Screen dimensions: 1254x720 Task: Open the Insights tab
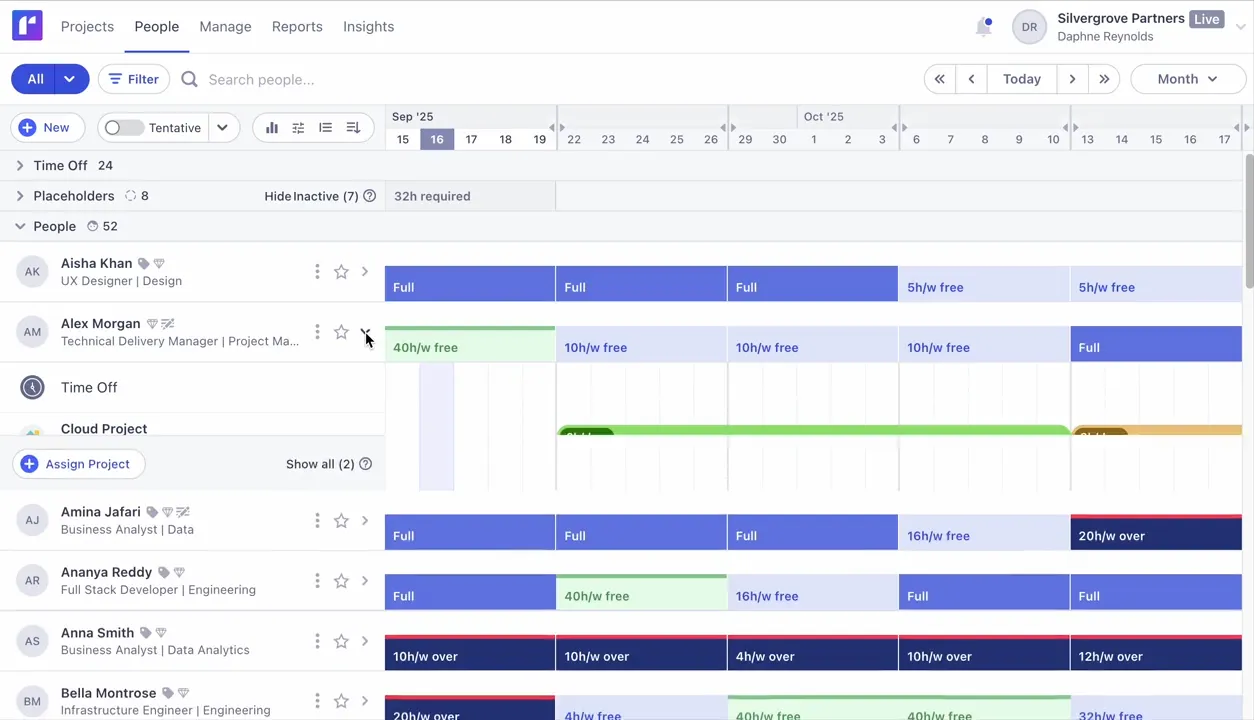pos(368,27)
